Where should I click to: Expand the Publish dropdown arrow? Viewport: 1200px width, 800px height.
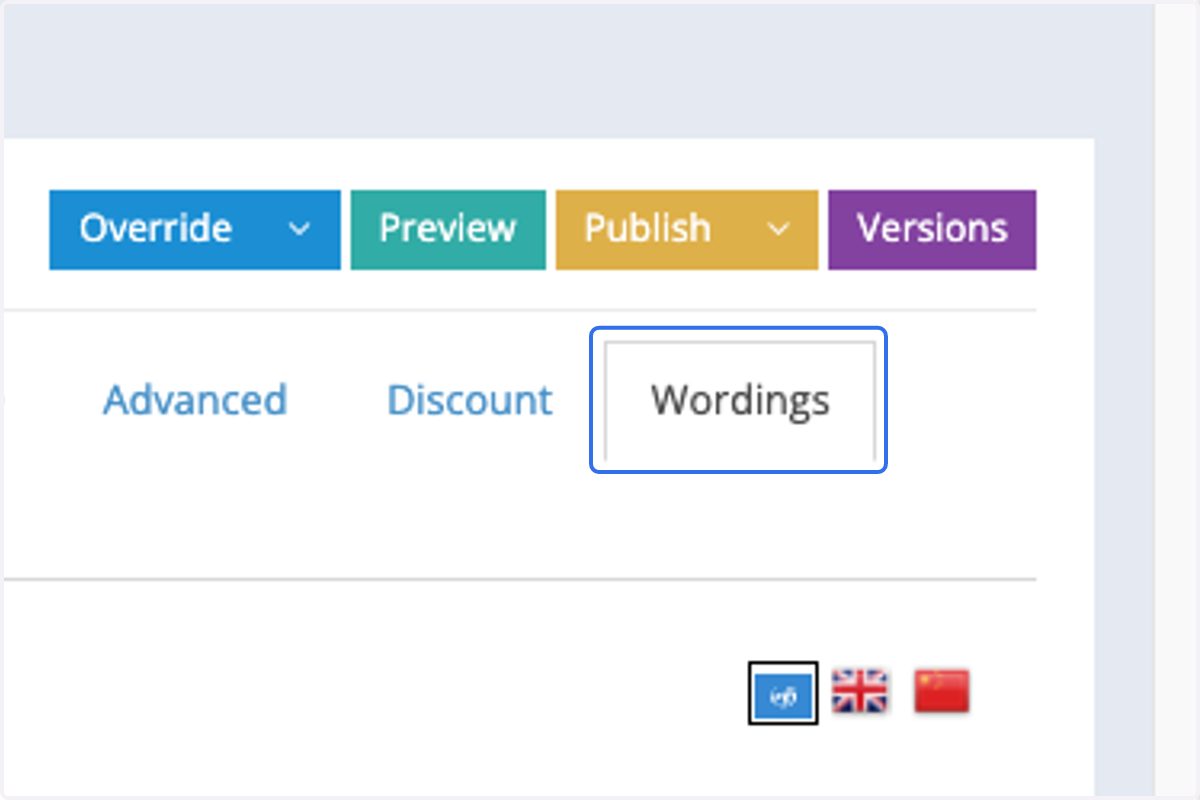pyautogui.click(x=777, y=229)
